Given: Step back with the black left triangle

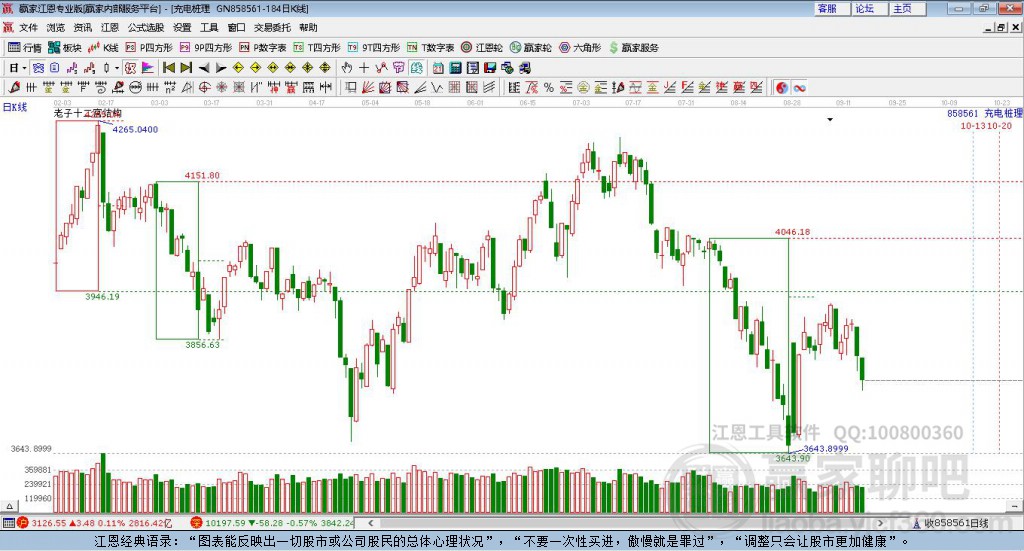Looking at the screenshot, I should point(204,68).
